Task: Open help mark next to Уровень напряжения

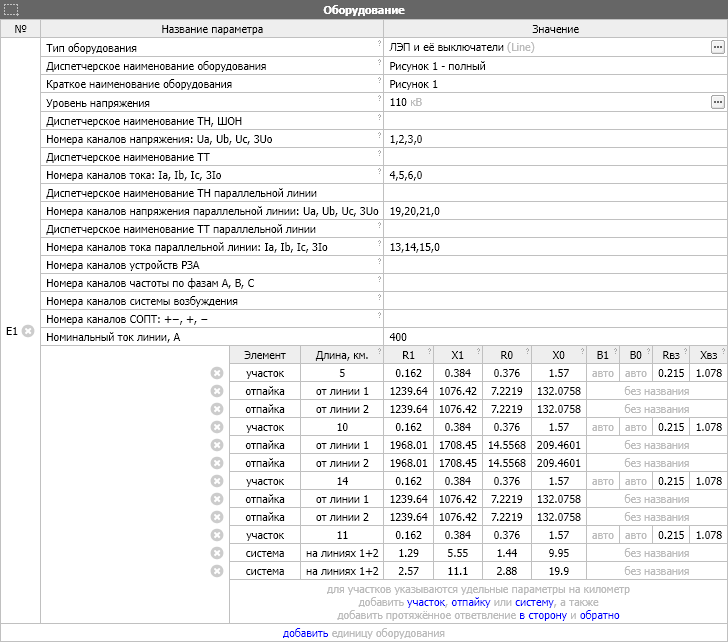Action: pyautogui.click(x=379, y=98)
